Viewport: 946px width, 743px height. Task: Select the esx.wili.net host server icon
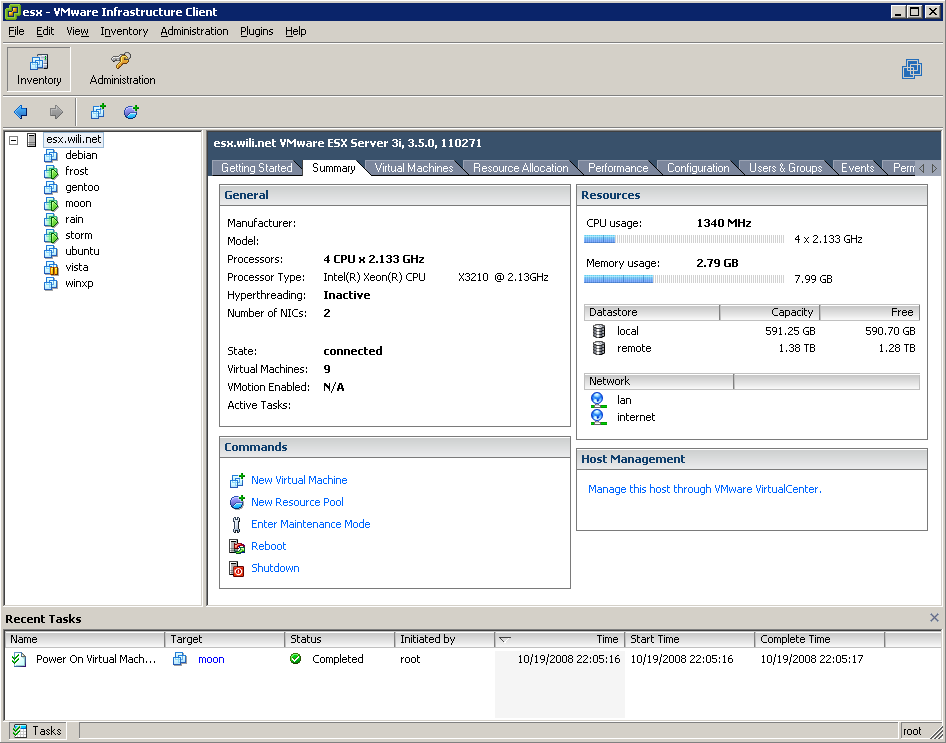[x=31, y=140]
